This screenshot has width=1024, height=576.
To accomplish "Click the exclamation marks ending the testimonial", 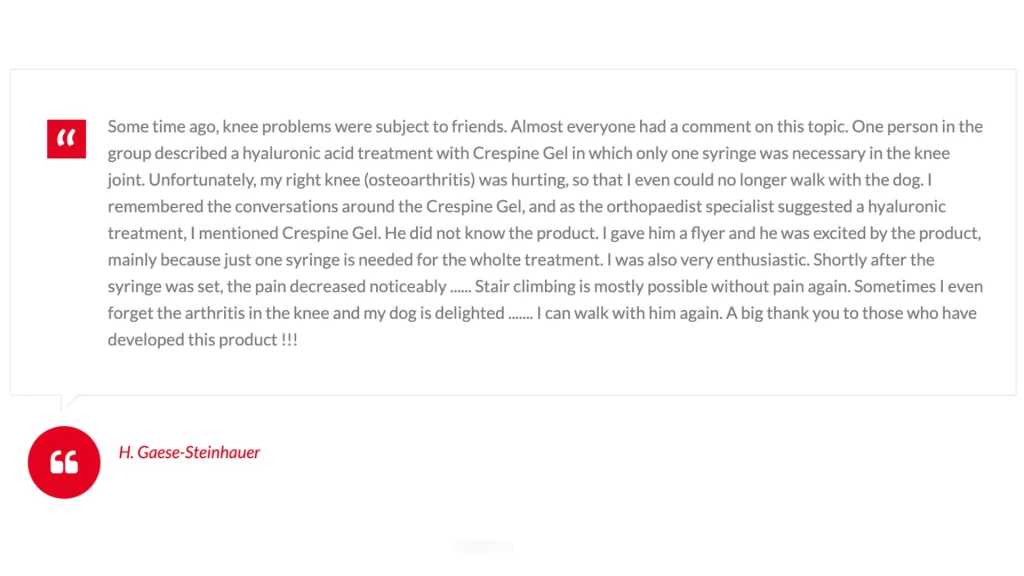I will coord(289,340).
